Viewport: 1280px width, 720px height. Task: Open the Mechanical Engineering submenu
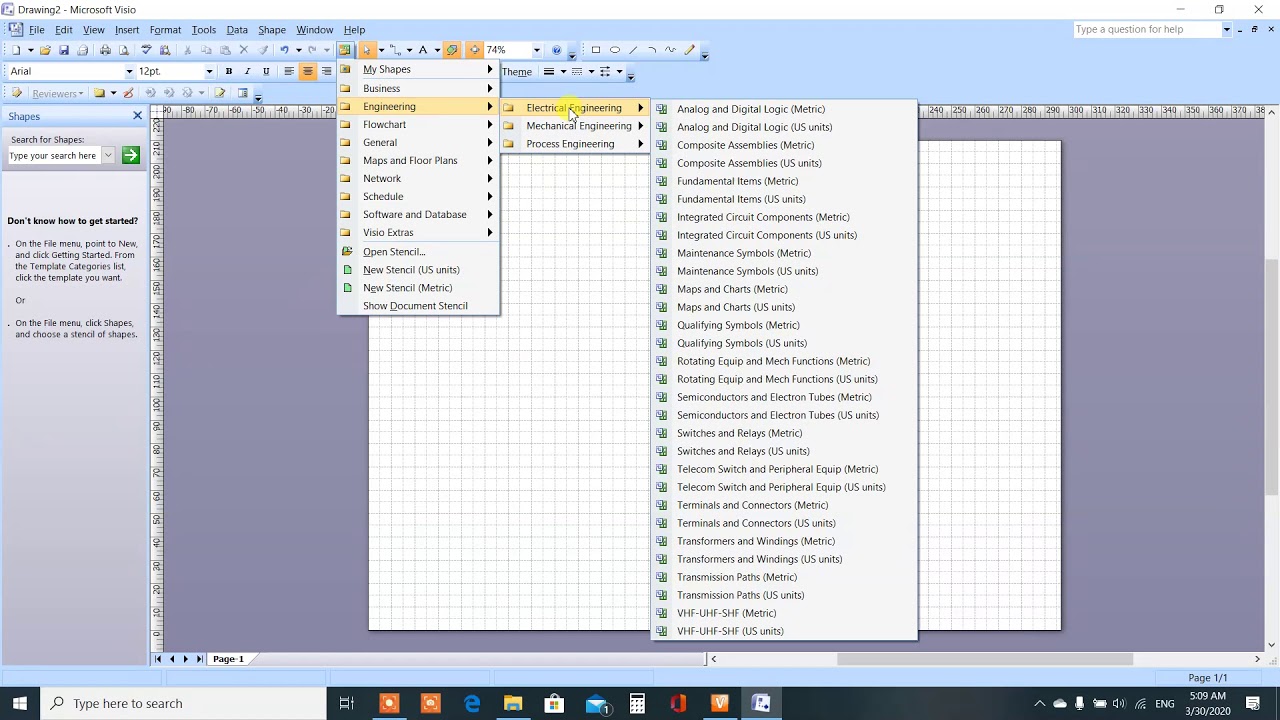click(x=574, y=126)
